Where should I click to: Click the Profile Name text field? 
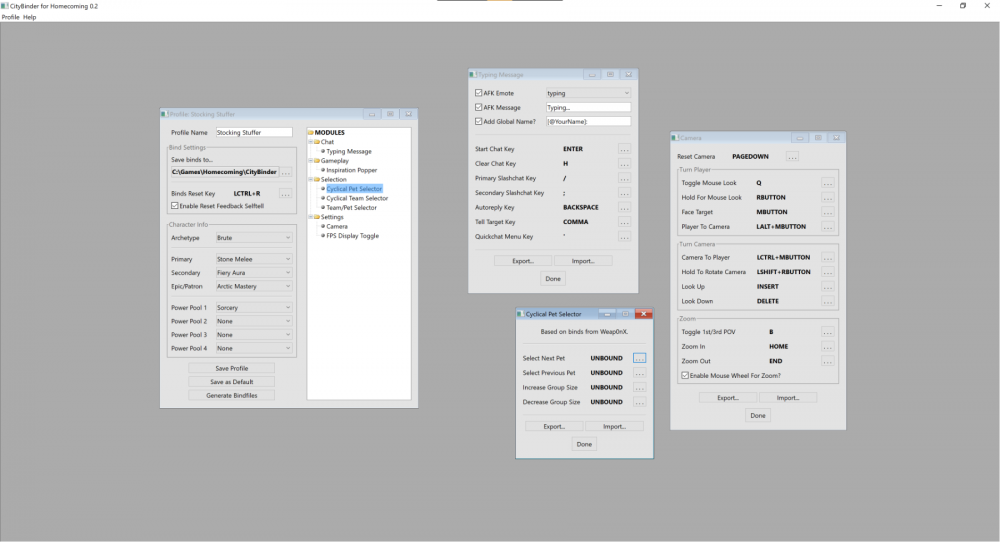pos(254,132)
